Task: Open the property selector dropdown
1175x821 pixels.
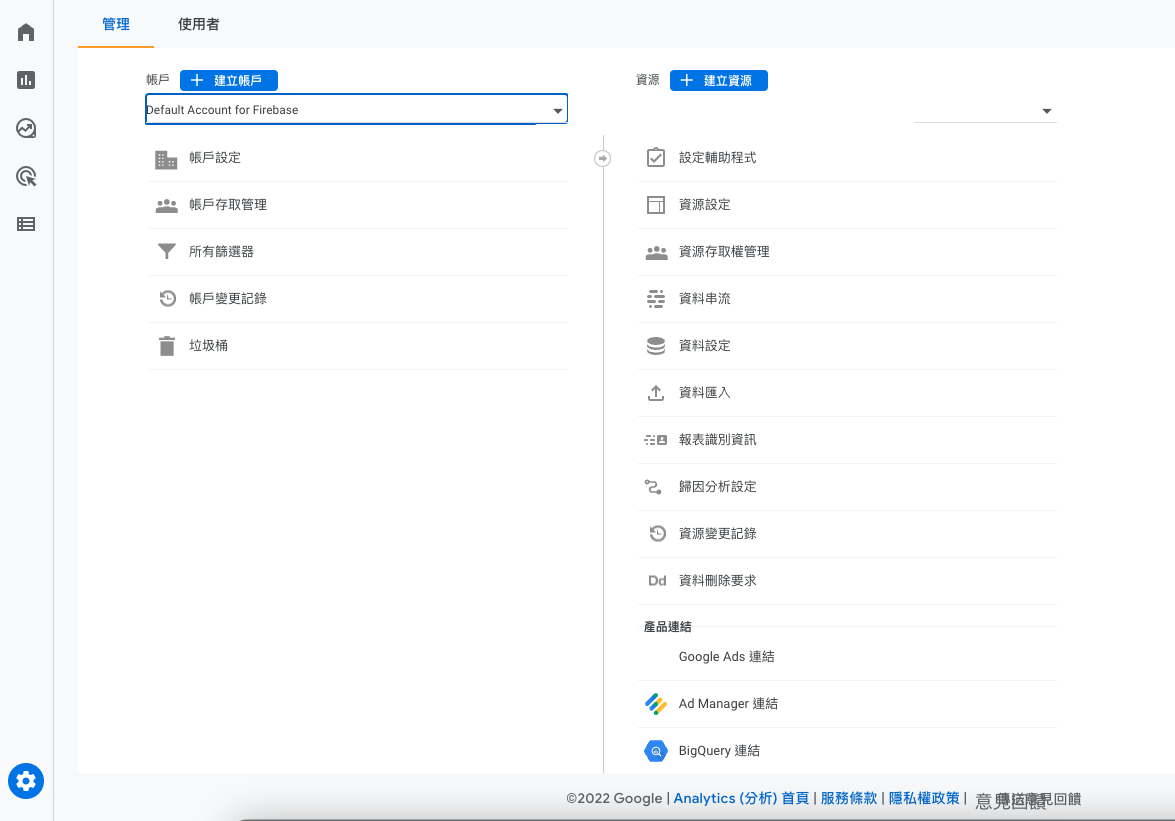Action: (x=1046, y=111)
